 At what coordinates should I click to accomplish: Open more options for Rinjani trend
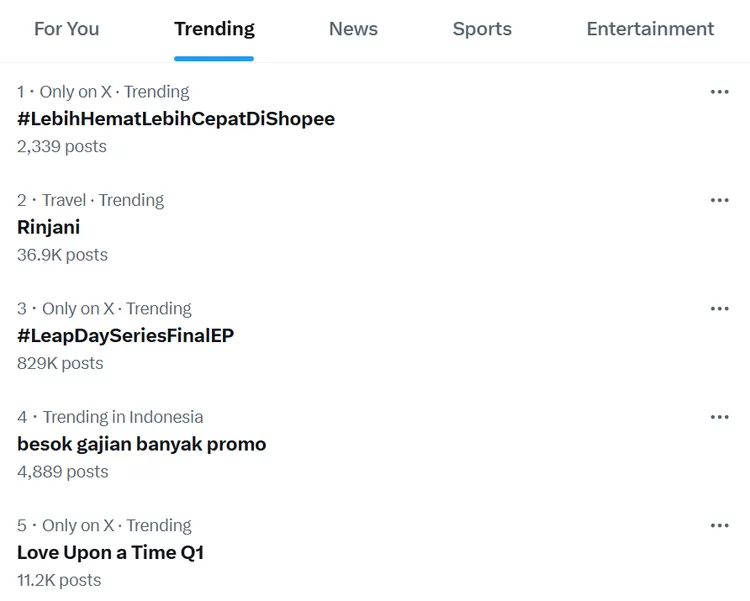pyautogui.click(x=719, y=200)
